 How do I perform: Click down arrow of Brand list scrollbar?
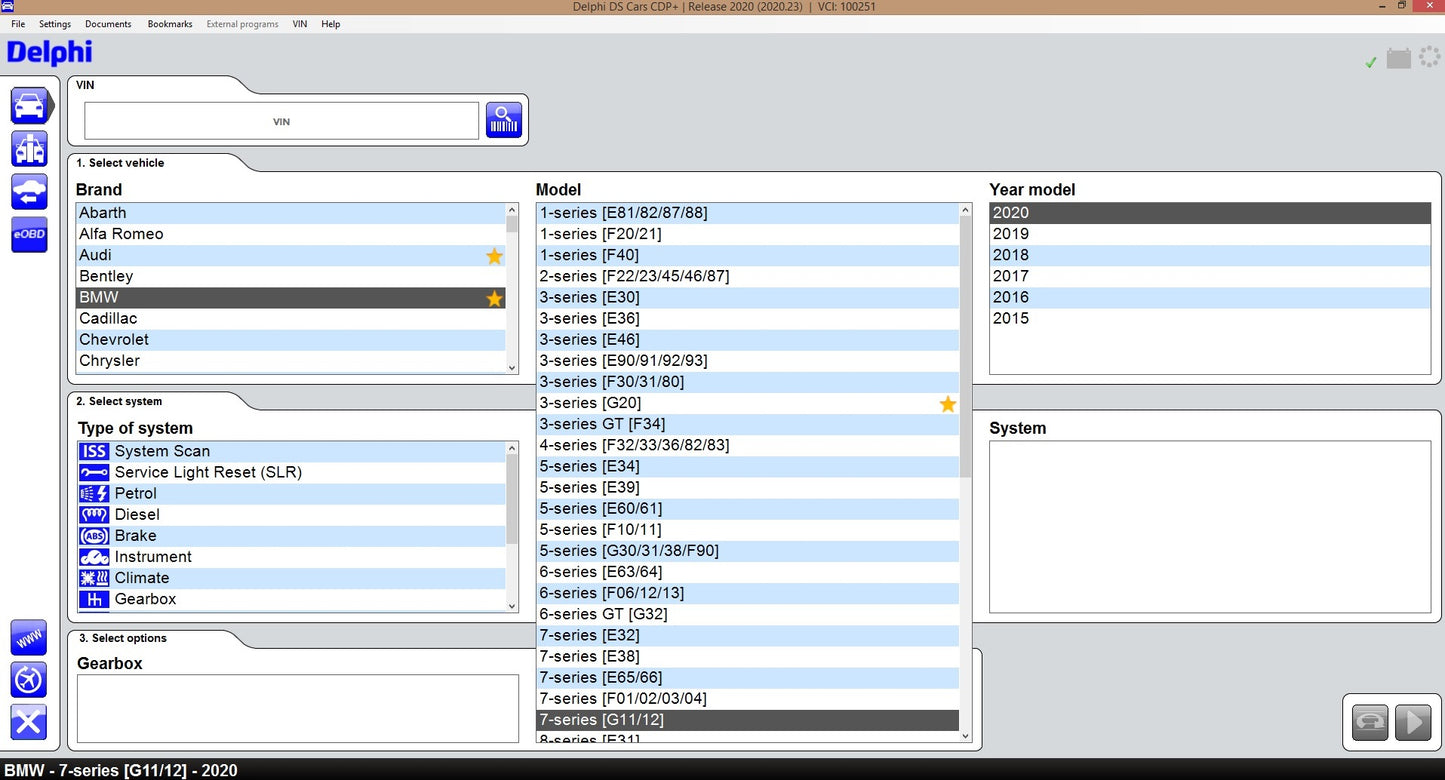(x=512, y=368)
